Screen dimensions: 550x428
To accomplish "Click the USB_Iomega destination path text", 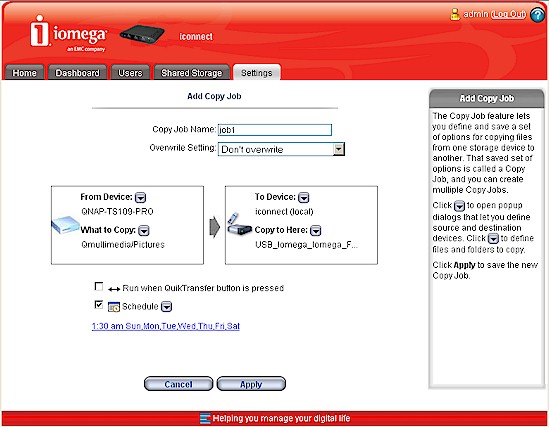I will [x=306, y=245].
